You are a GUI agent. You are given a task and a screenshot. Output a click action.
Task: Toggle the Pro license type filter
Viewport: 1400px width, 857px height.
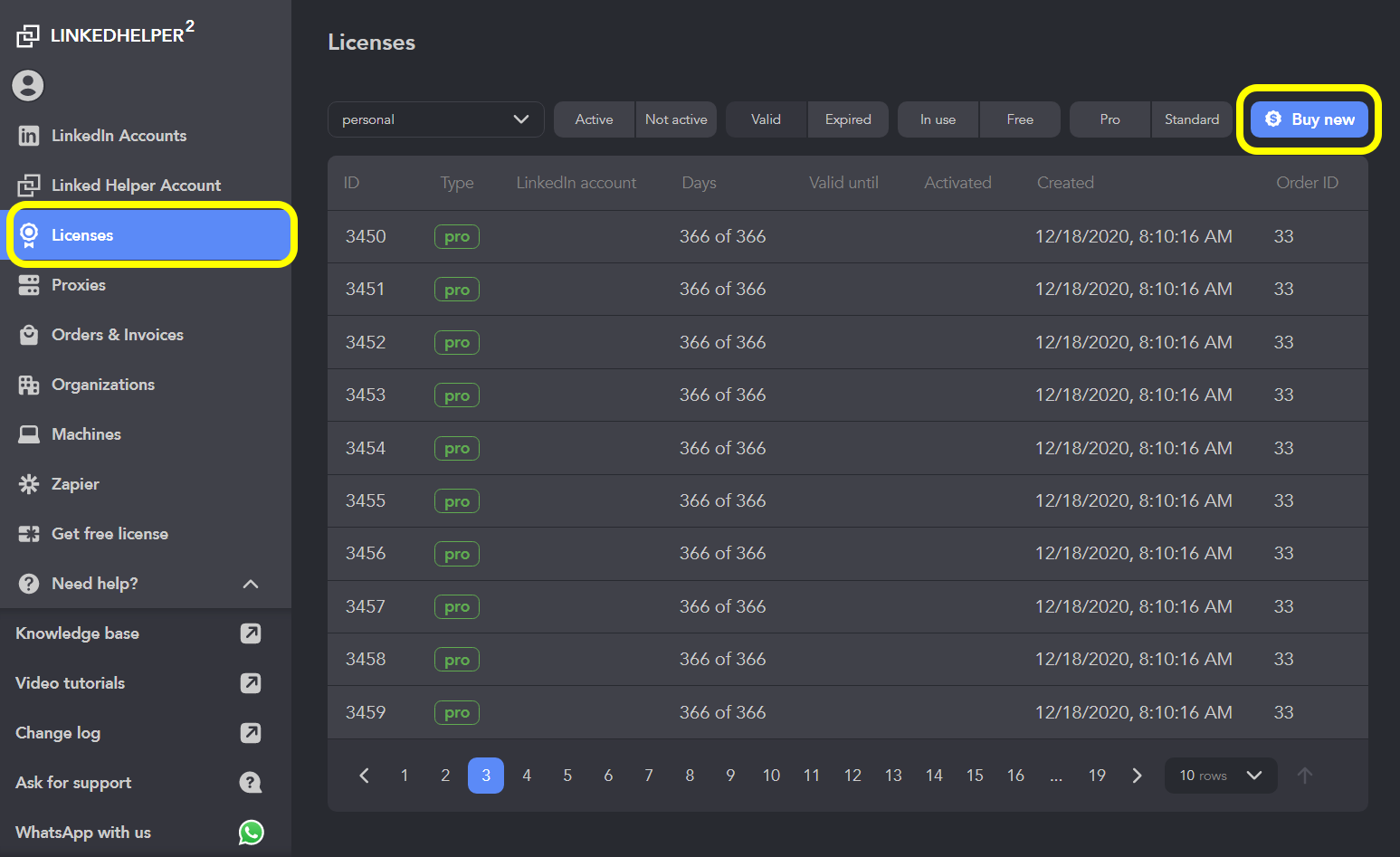coord(1110,119)
